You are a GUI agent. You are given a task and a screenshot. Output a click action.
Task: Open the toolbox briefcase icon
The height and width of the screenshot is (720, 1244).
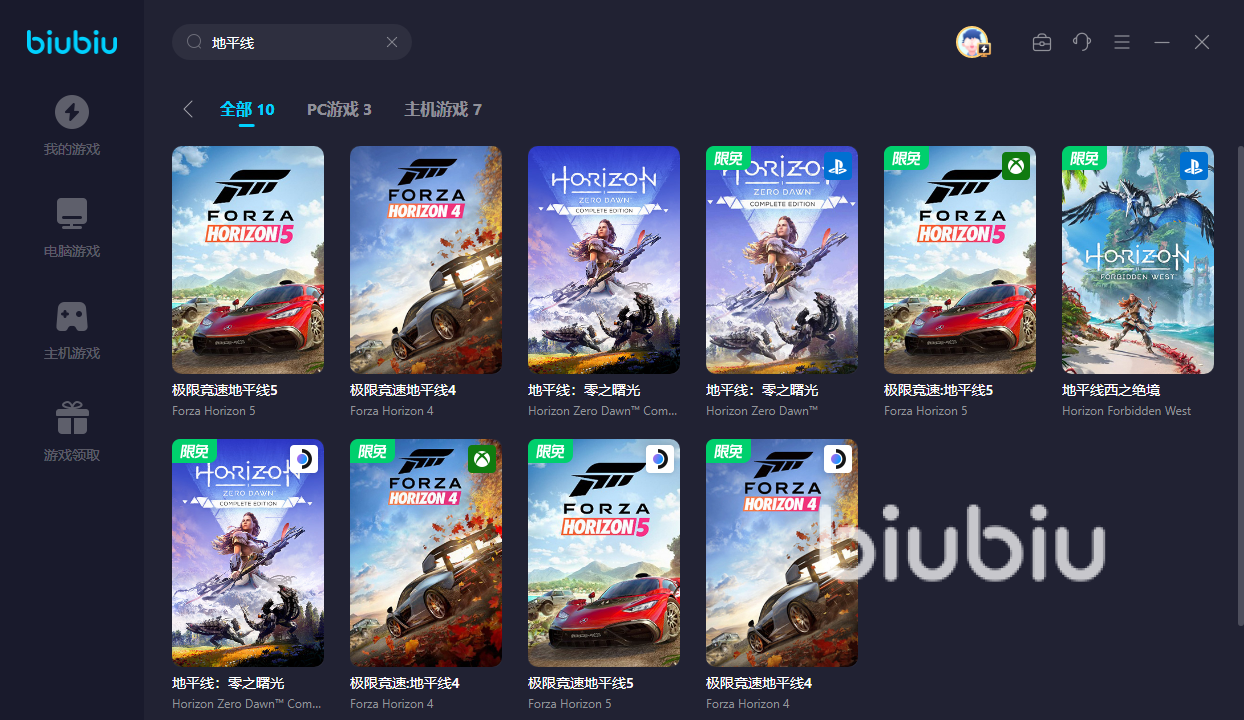(1042, 42)
